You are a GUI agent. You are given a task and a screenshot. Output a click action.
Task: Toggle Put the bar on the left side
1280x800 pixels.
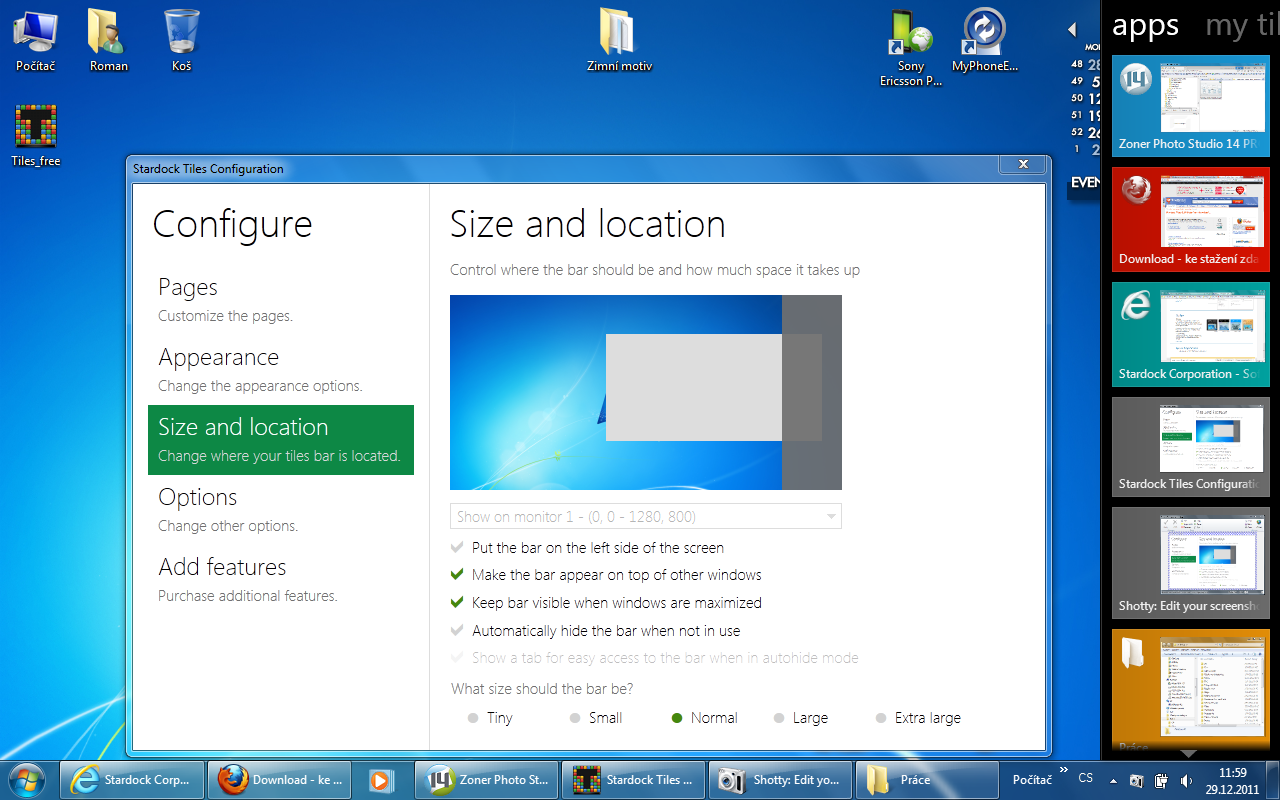(587, 548)
